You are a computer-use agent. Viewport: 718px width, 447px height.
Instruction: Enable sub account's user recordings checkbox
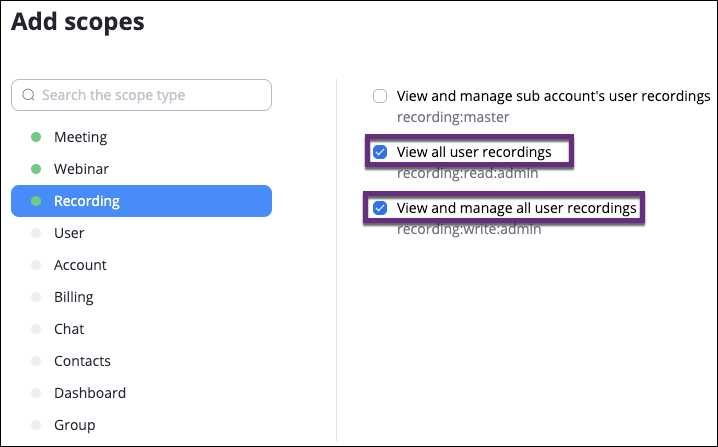(380, 96)
